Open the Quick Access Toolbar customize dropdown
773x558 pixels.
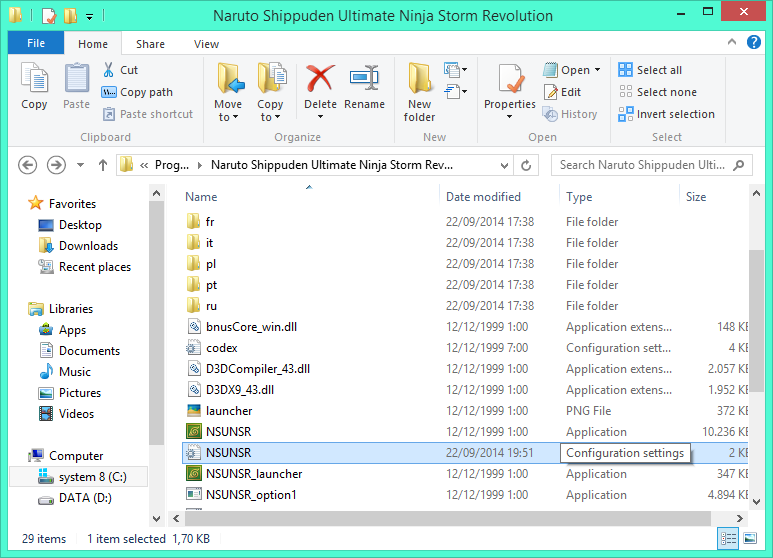pos(89,16)
